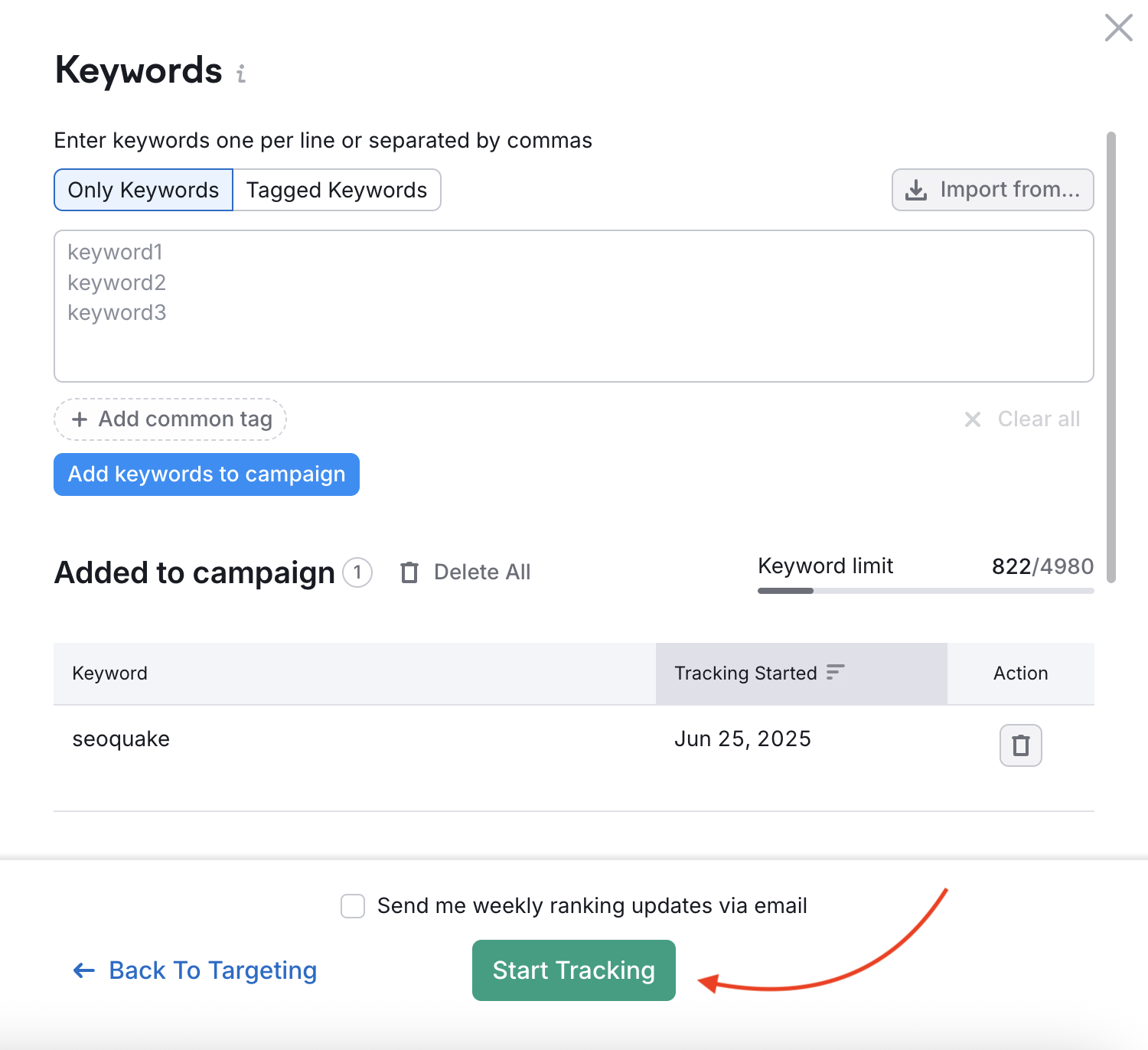The width and height of the screenshot is (1148, 1050).
Task: Close the Keywords dialog
Action: (x=1118, y=28)
